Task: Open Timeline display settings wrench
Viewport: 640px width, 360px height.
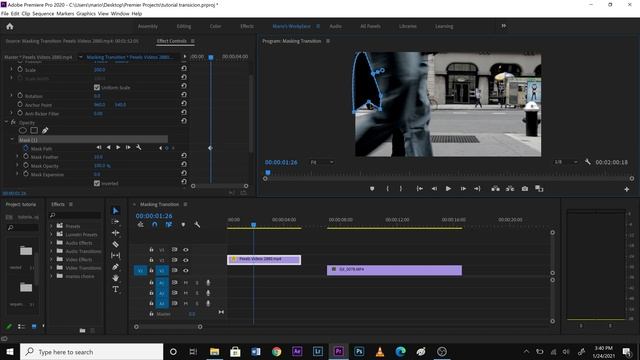Action: (x=197, y=224)
